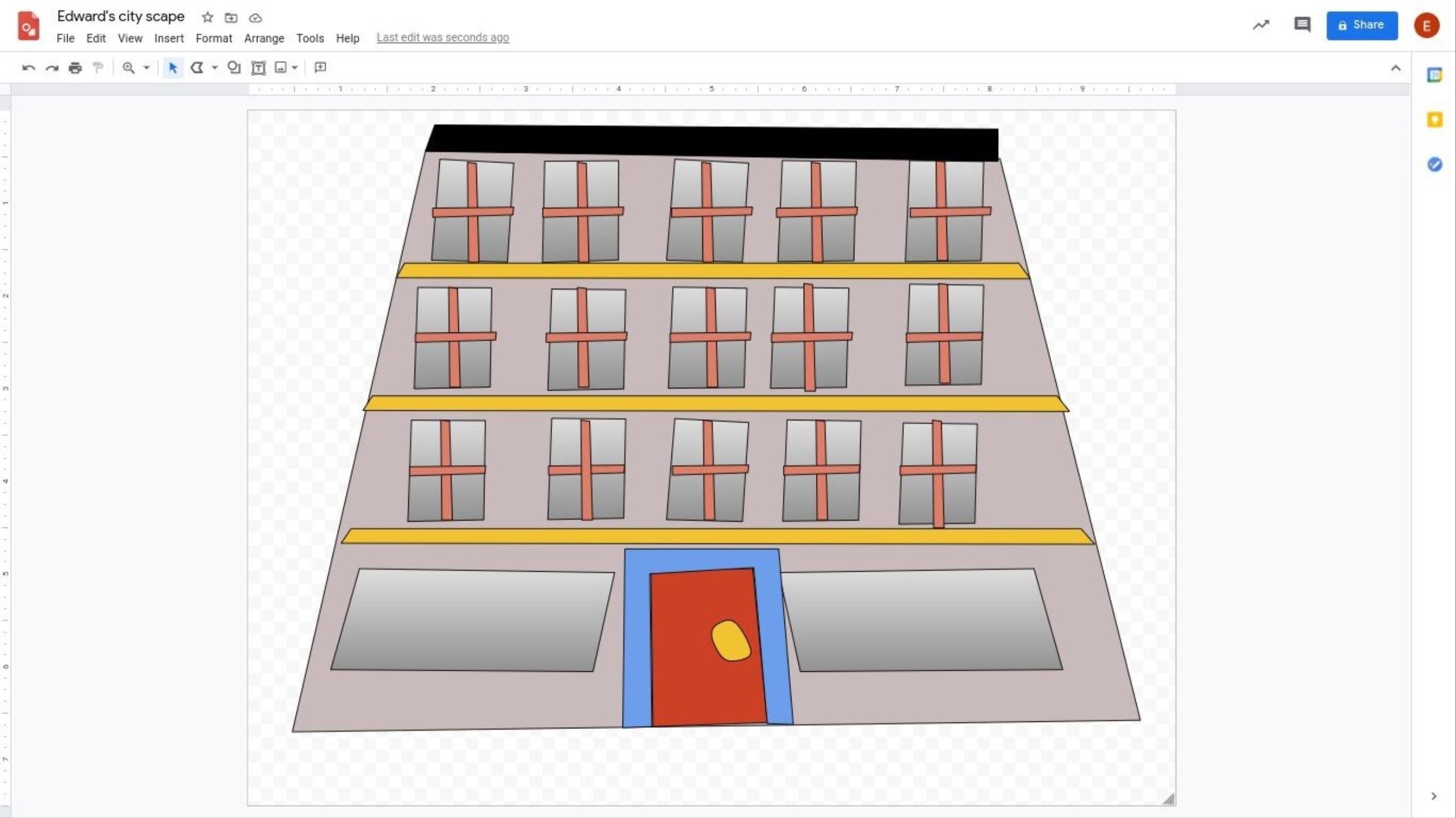Screen dimensions: 1456x818
Task: Click the Add comment toolbar icon
Action: click(320, 68)
